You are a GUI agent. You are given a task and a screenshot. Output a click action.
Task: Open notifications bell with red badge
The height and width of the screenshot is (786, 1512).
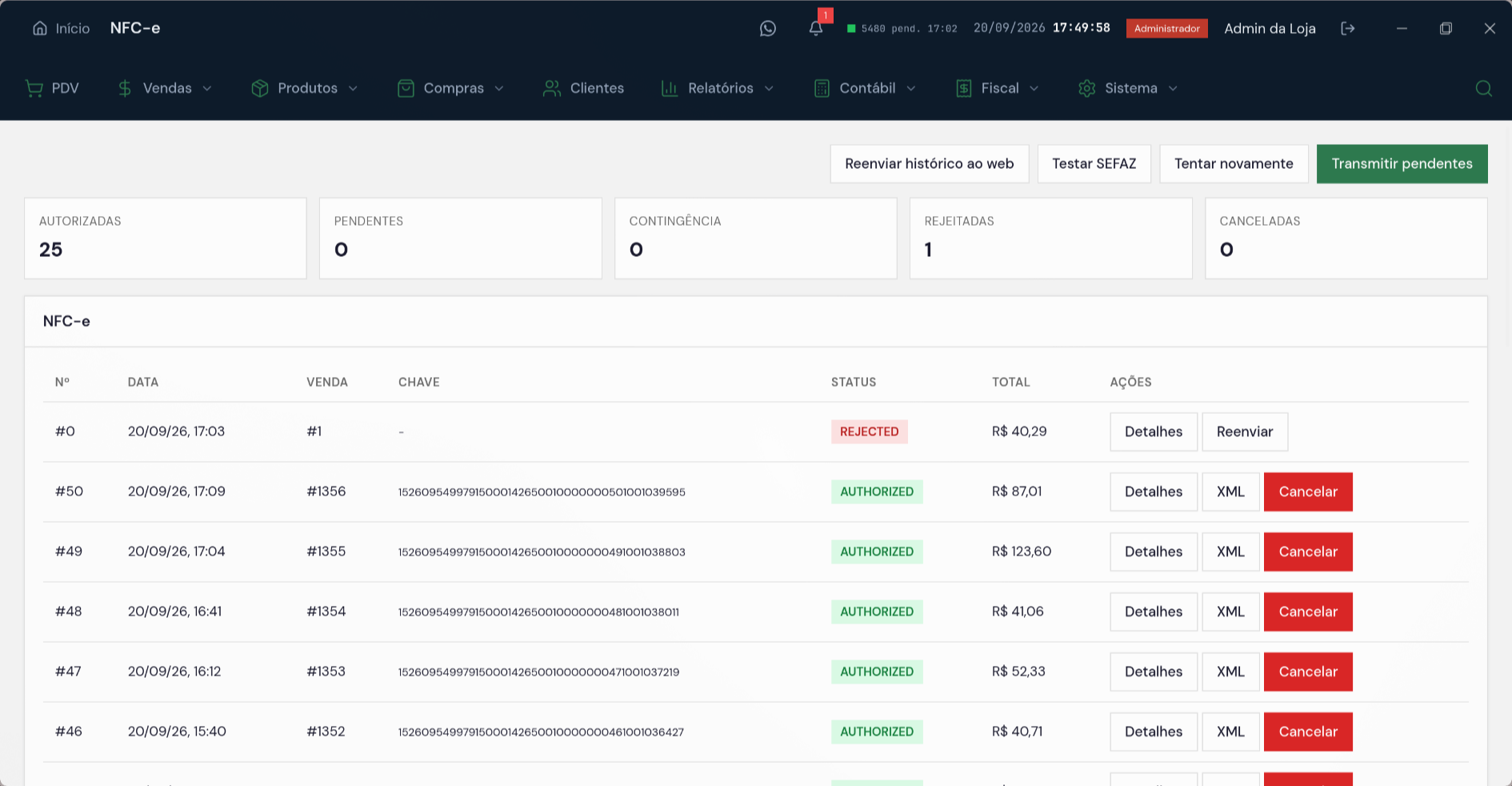coord(816,29)
